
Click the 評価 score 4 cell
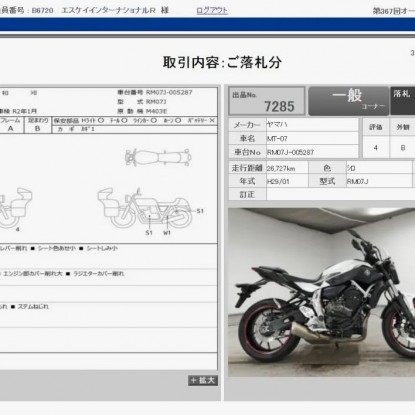(x=375, y=147)
